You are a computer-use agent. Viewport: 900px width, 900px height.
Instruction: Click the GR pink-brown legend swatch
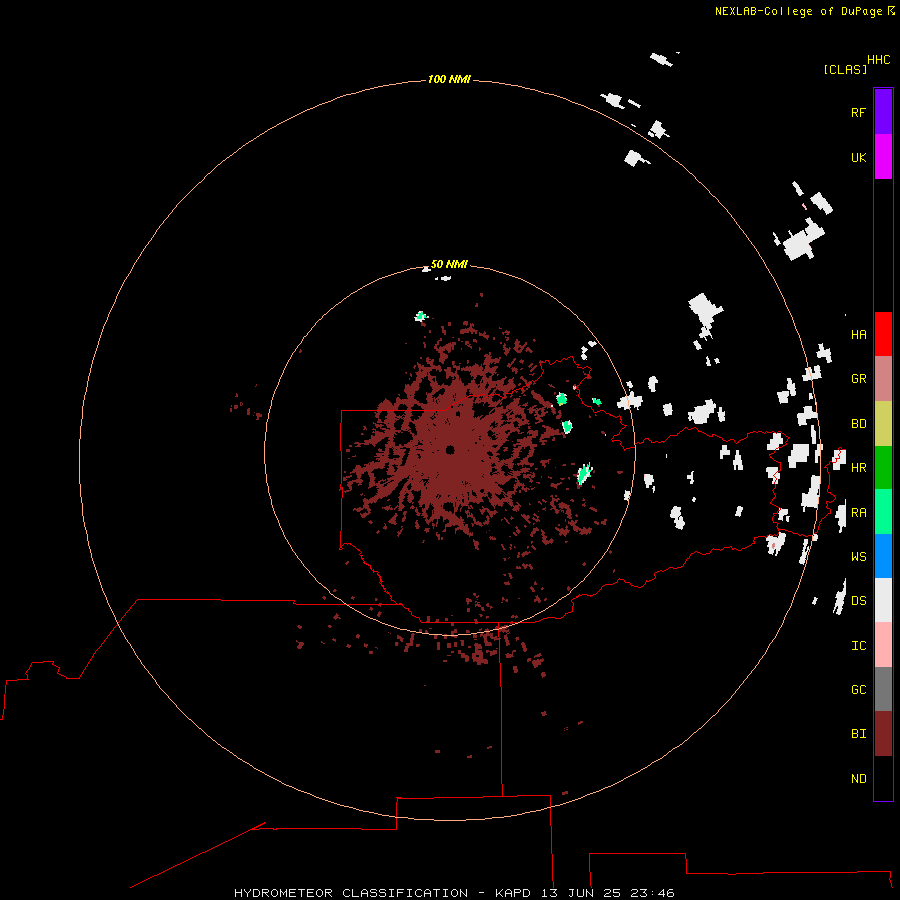883,379
